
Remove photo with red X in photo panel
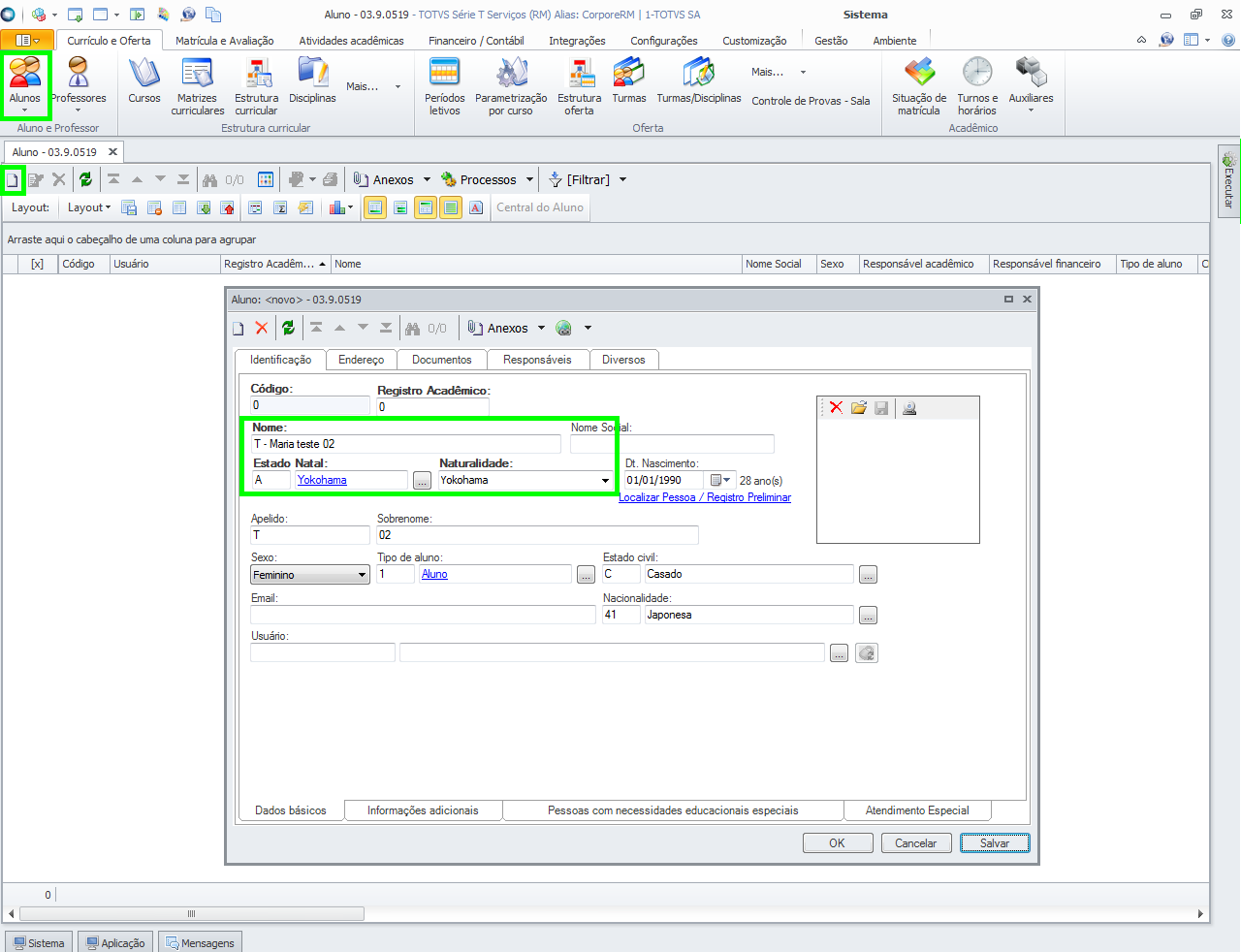click(836, 408)
